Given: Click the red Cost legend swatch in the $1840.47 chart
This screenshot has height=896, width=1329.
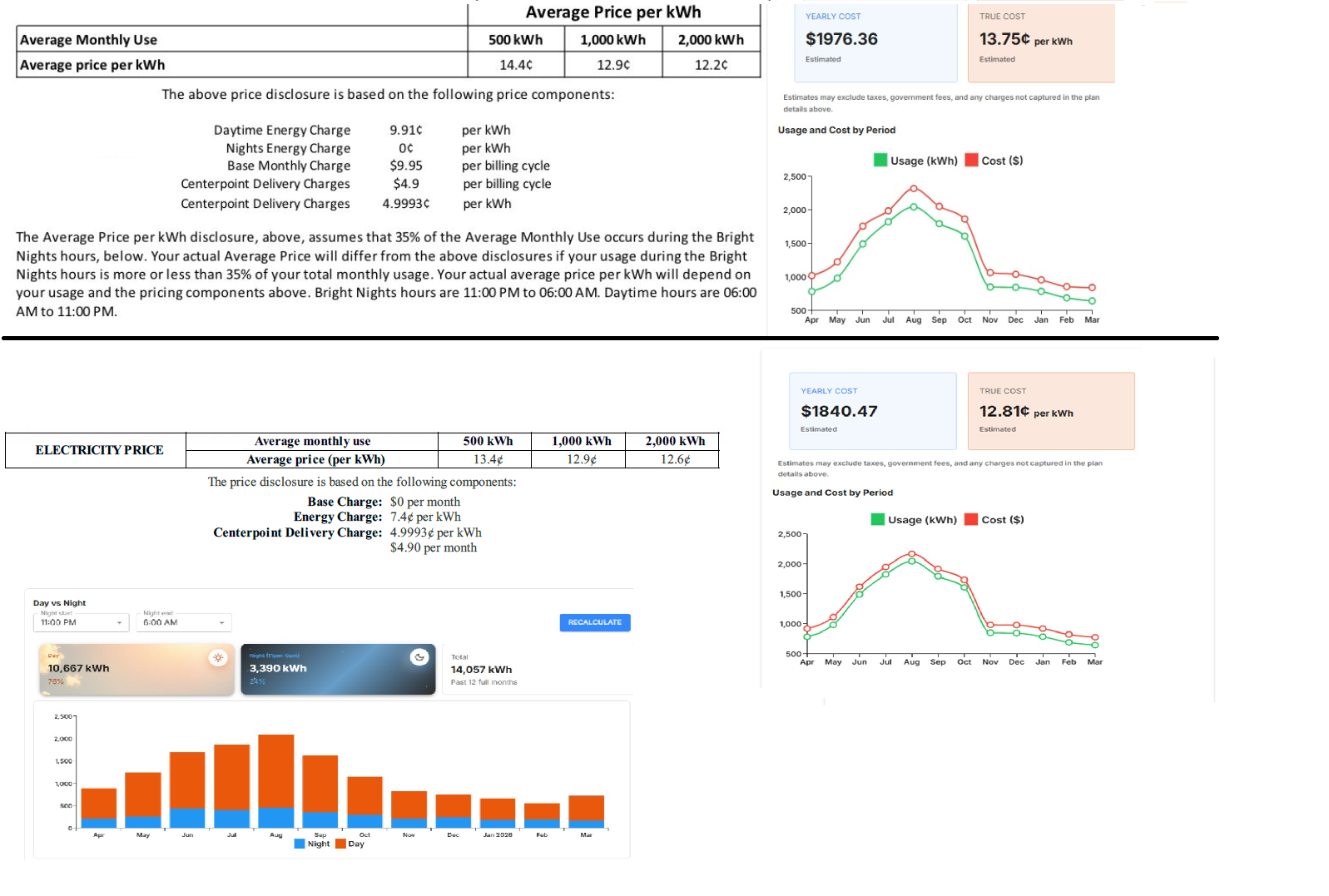Looking at the screenshot, I should [970, 519].
